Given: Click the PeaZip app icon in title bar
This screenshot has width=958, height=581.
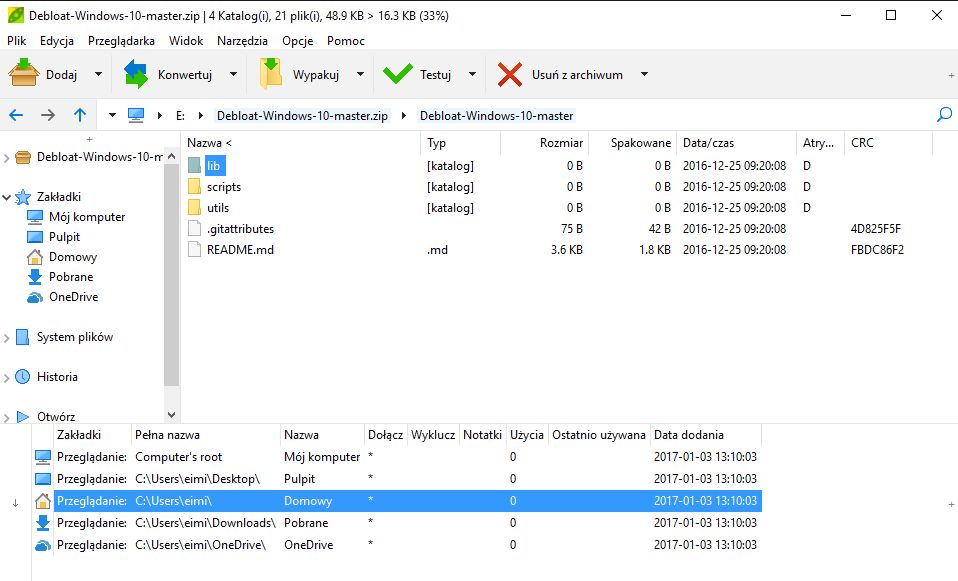Looking at the screenshot, I should (x=15, y=15).
